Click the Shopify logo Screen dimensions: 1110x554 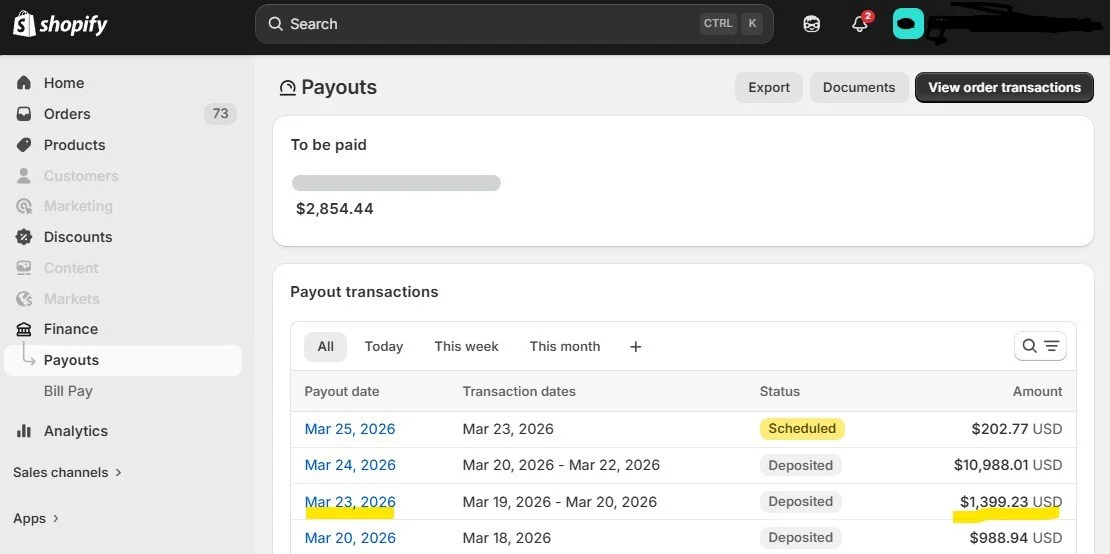coord(60,24)
